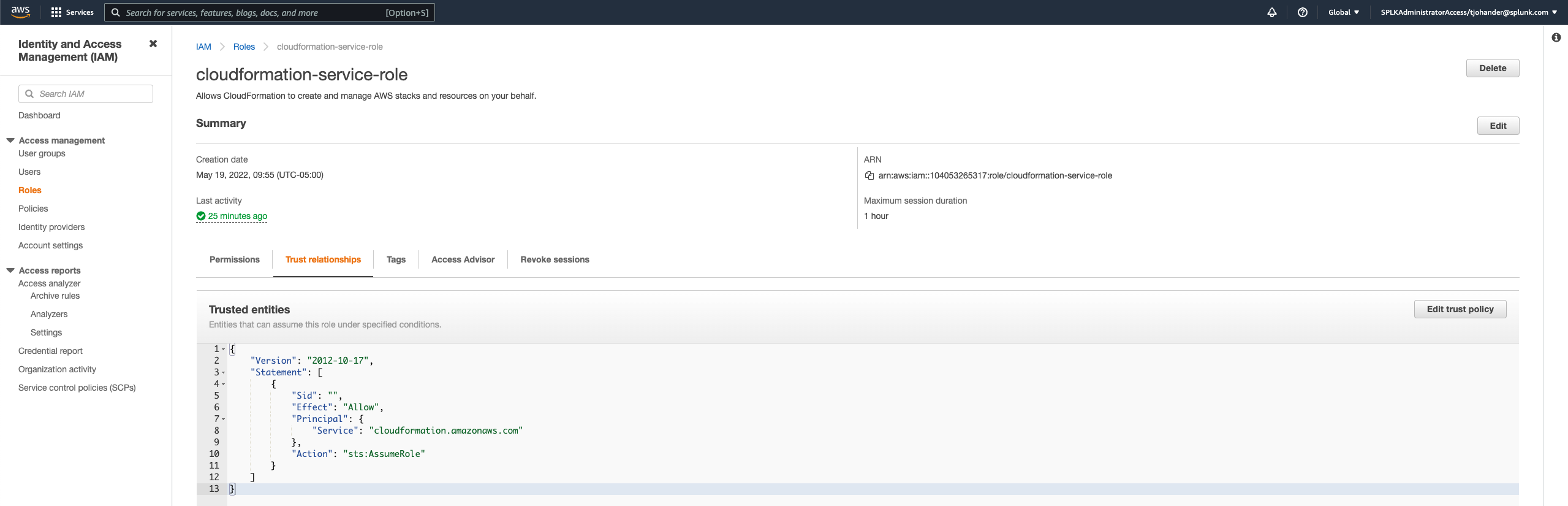The image size is (1568, 506).
Task: Open Access analyzer in the sidebar
Action: (x=50, y=283)
